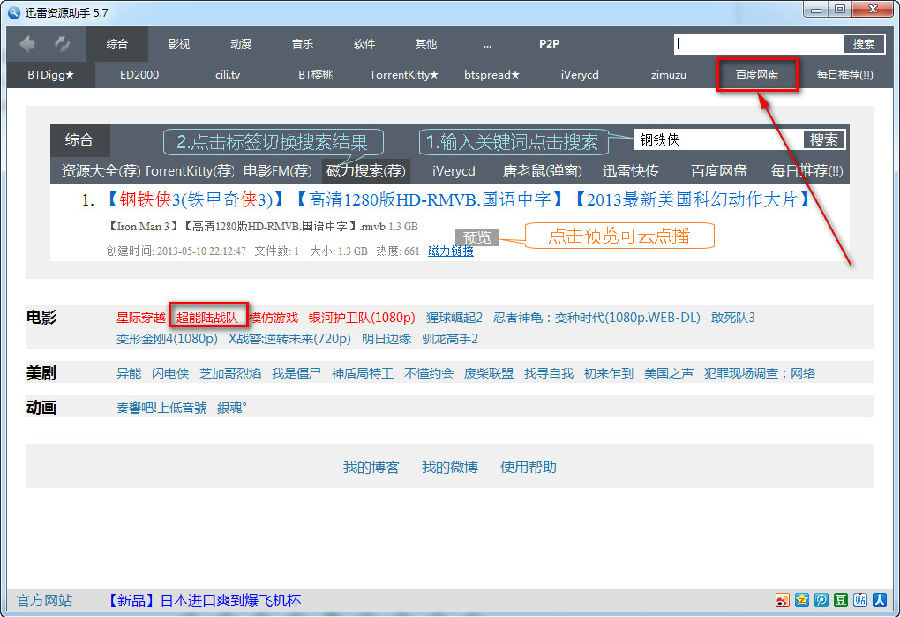Share to Sina Weibo icon
Screen dimensions: 900x617
(x=782, y=600)
